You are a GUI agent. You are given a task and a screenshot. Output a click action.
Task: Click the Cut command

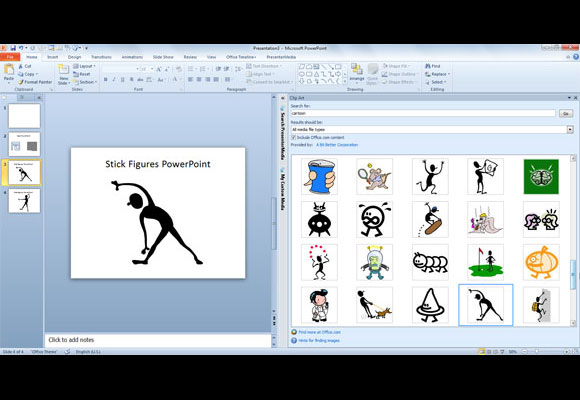coord(25,66)
